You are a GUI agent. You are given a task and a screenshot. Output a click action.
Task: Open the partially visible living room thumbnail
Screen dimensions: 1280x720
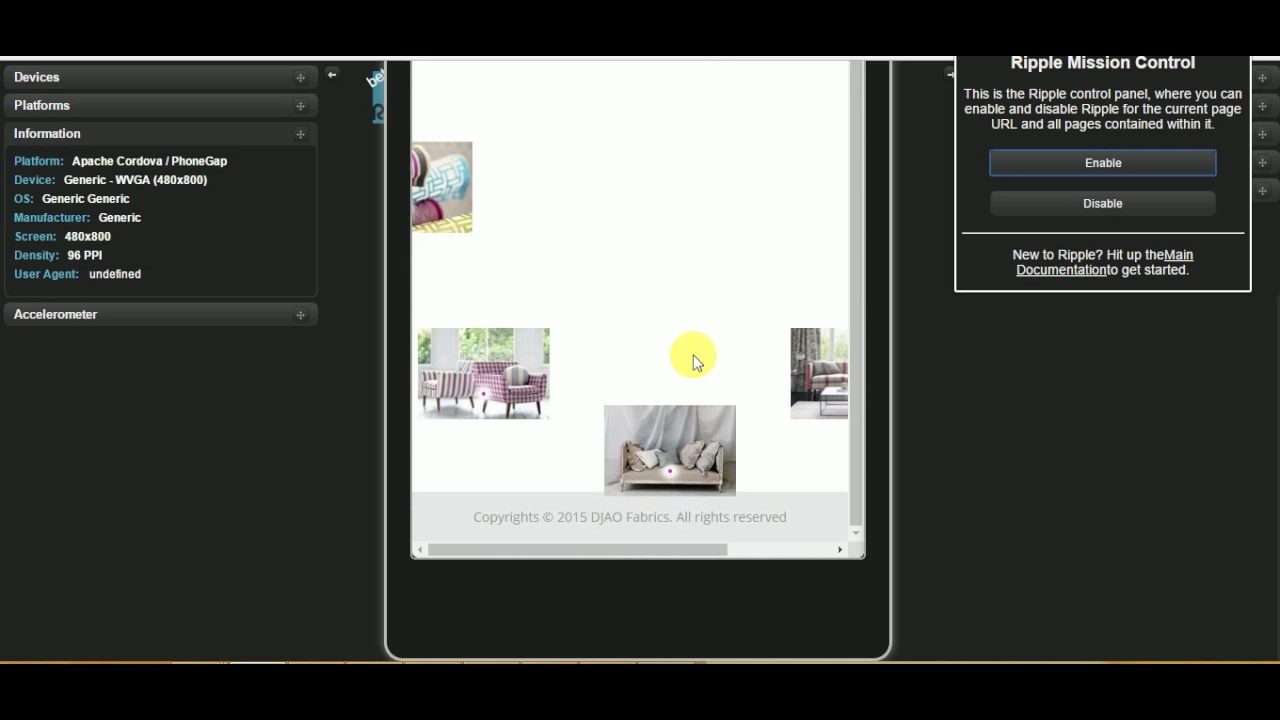tap(819, 373)
